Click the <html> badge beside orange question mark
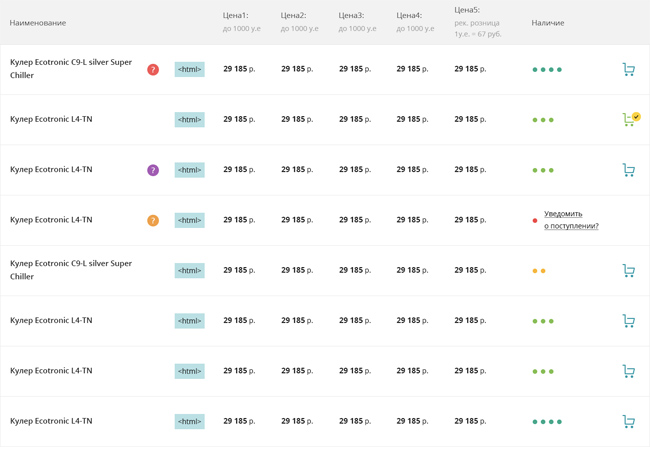This screenshot has height=450, width=650. 189,220
